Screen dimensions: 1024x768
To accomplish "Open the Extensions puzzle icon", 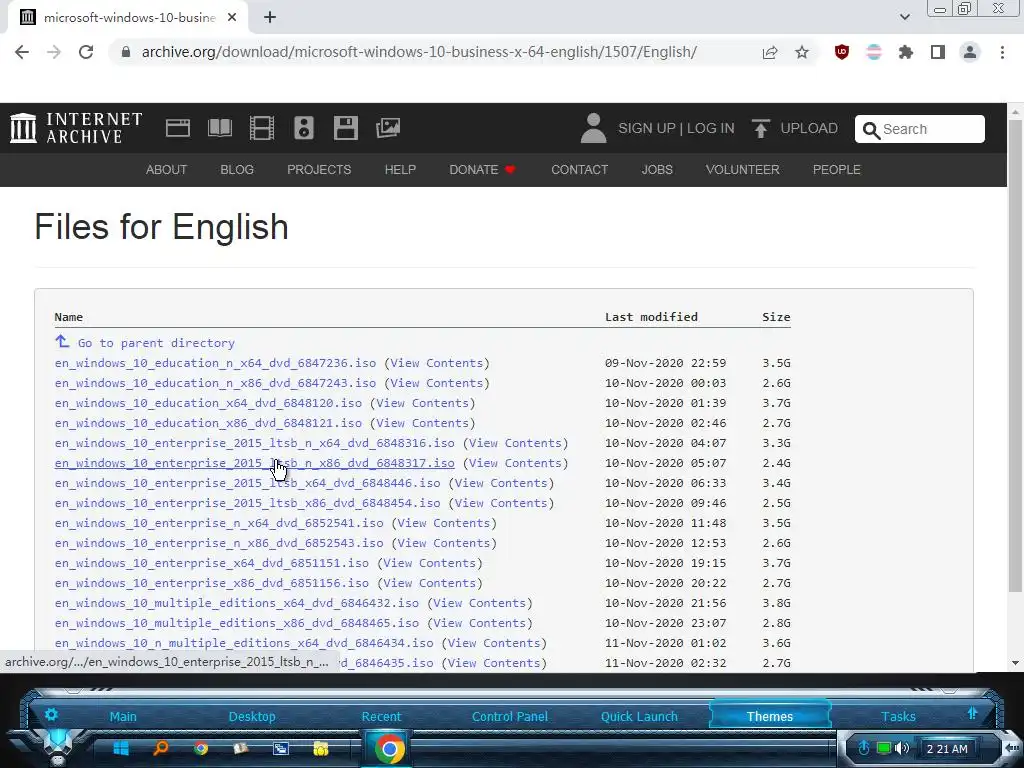I will click(x=905, y=52).
